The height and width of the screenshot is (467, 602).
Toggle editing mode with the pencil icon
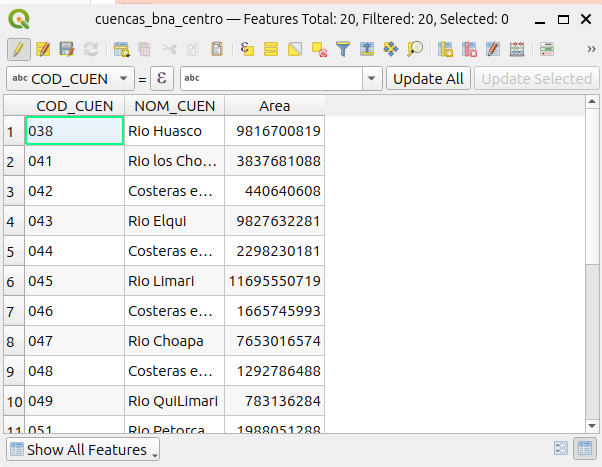click(18, 48)
